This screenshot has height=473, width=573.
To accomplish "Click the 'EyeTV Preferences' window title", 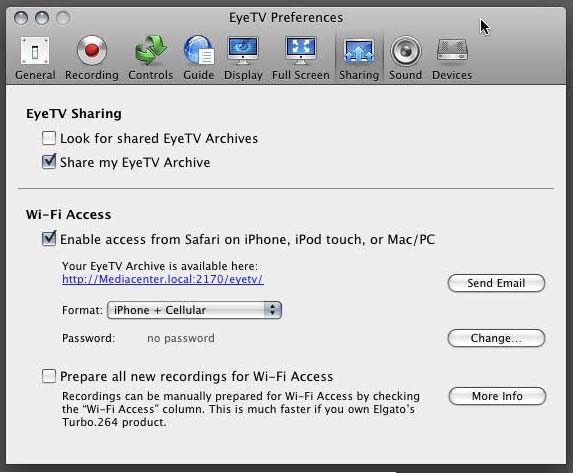I will (x=286, y=18).
